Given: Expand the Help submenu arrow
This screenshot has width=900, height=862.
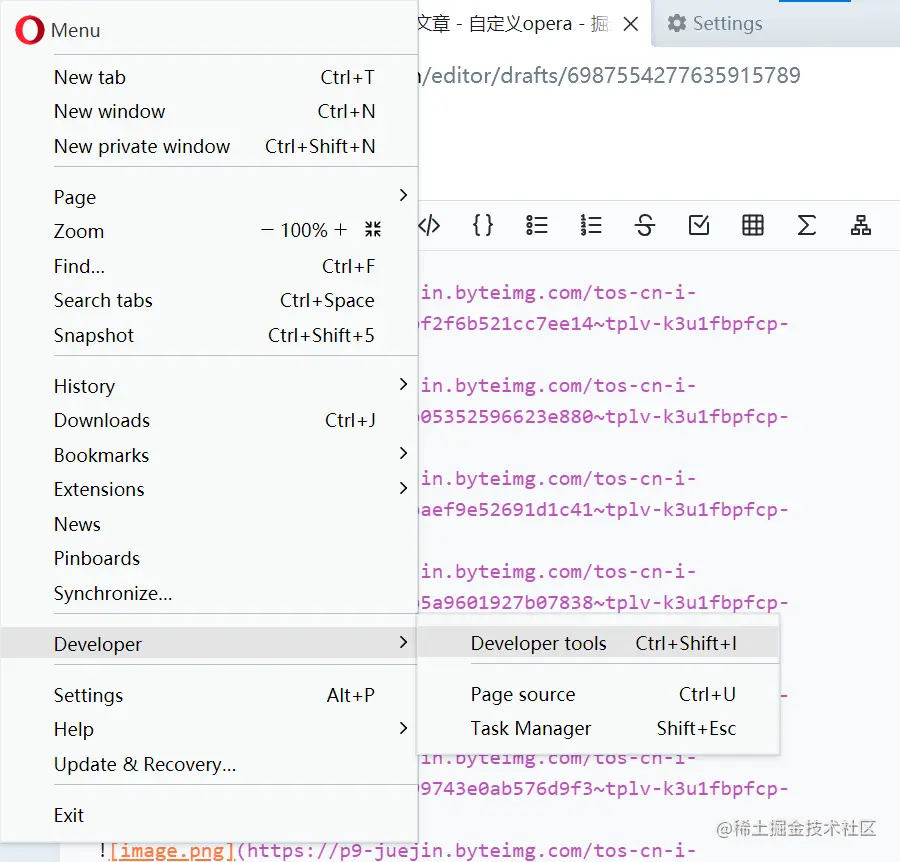Looking at the screenshot, I should [404, 728].
